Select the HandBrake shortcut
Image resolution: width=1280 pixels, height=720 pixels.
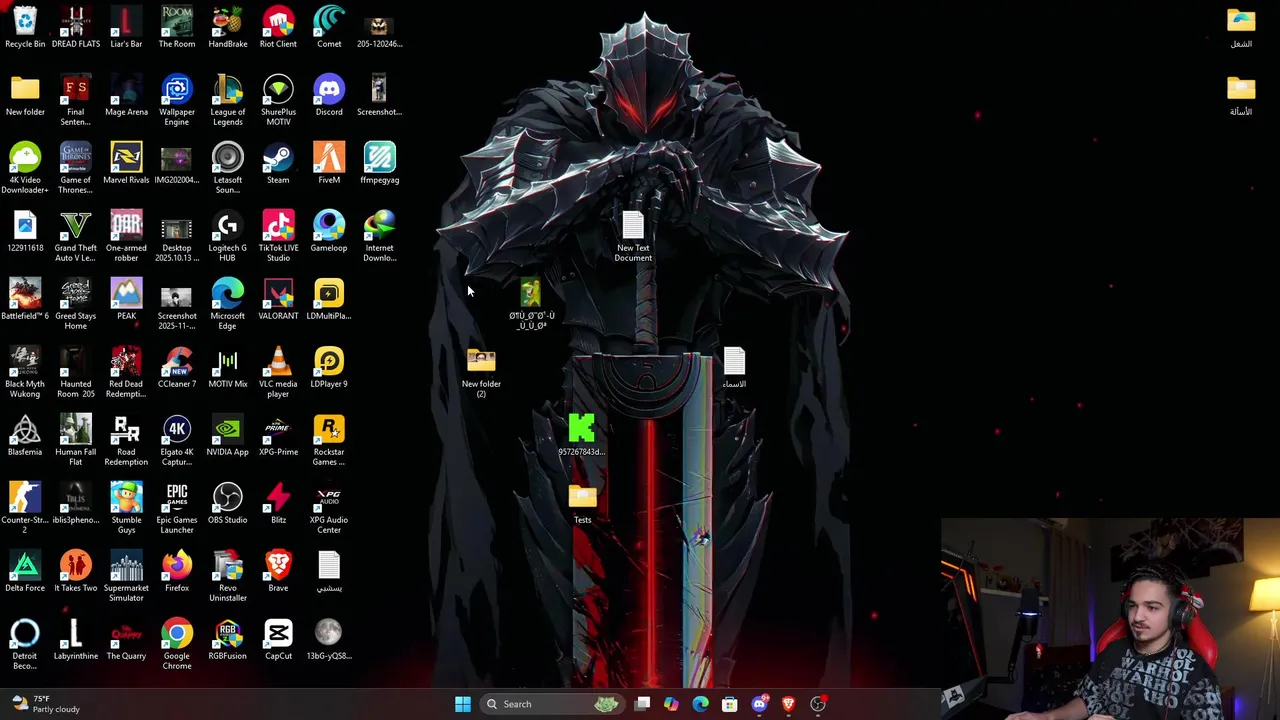[228, 27]
